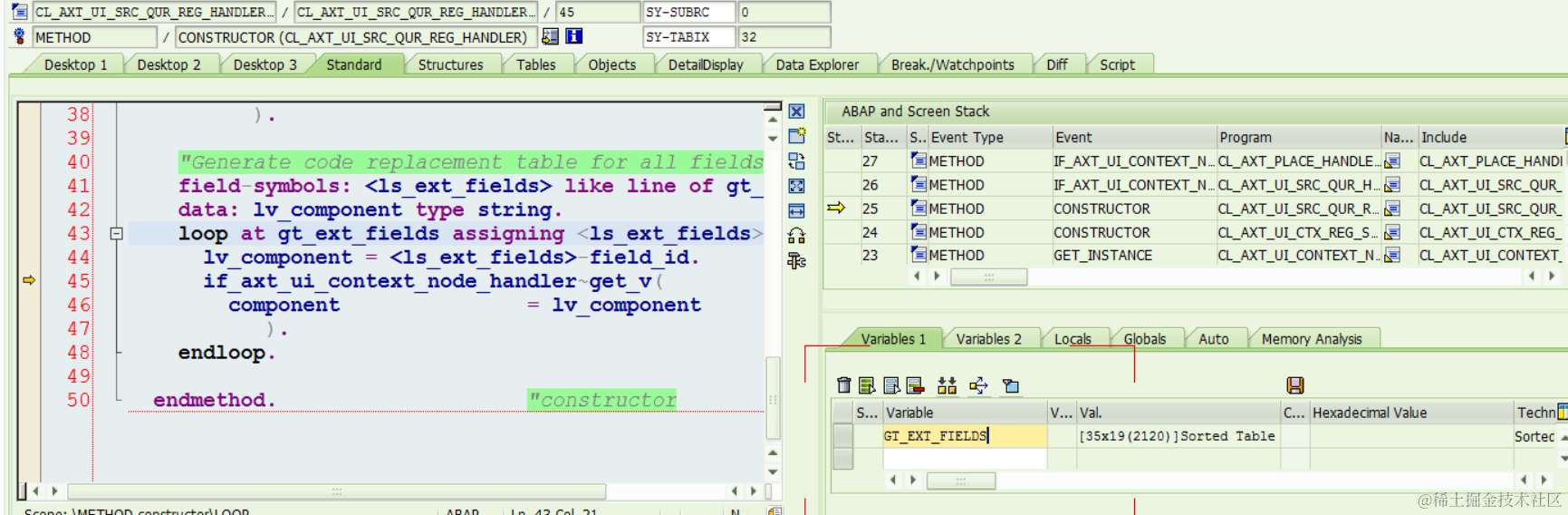The width and height of the screenshot is (1568, 515).
Task: Select the Variables 1 tab
Action: pyautogui.click(x=892, y=338)
